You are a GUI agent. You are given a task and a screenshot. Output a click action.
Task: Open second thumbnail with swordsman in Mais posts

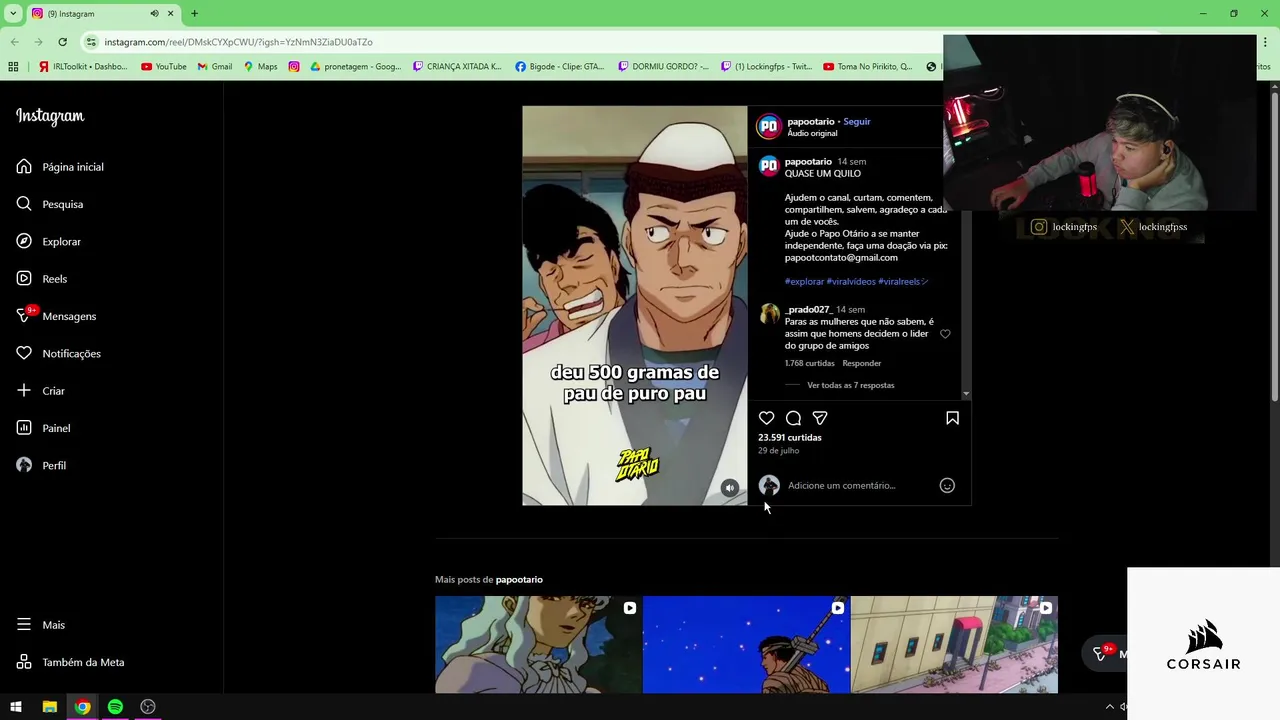coord(746,644)
